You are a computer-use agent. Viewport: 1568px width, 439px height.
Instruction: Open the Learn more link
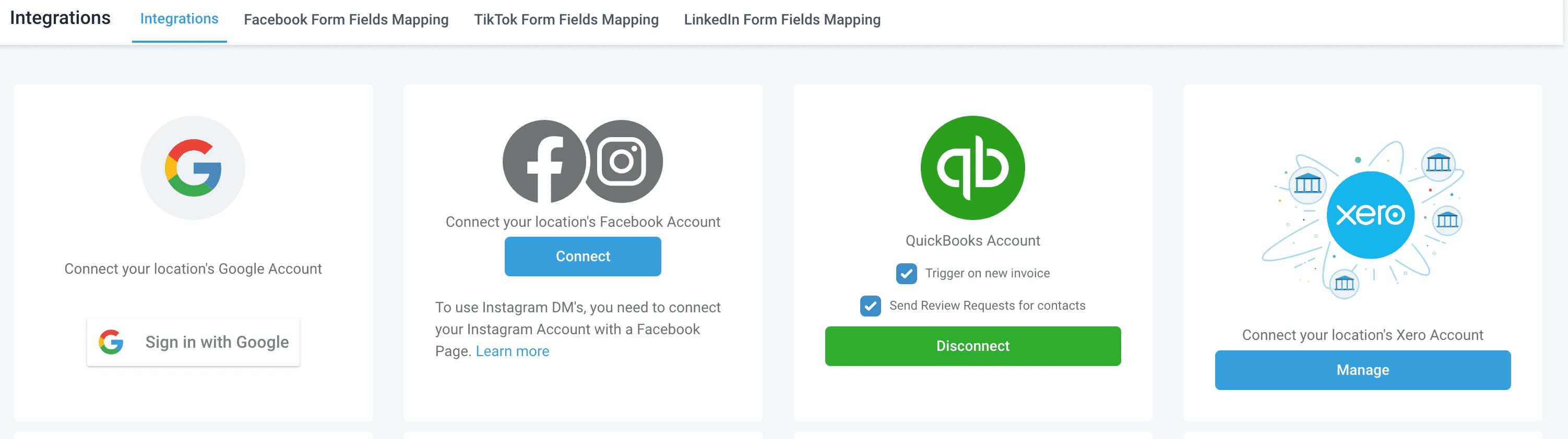pyautogui.click(x=513, y=351)
